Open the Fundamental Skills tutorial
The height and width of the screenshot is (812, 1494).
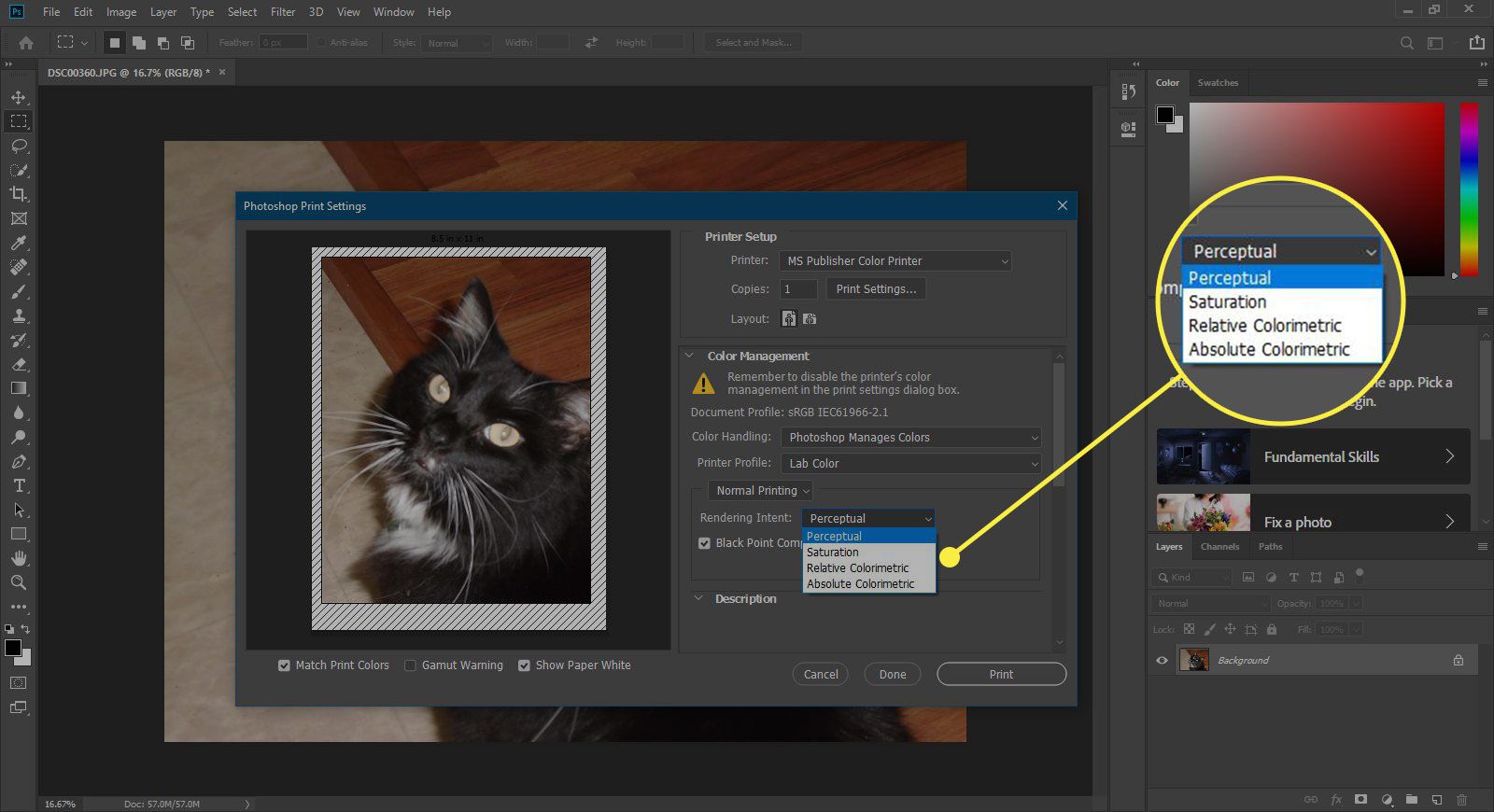point(1313,456)
